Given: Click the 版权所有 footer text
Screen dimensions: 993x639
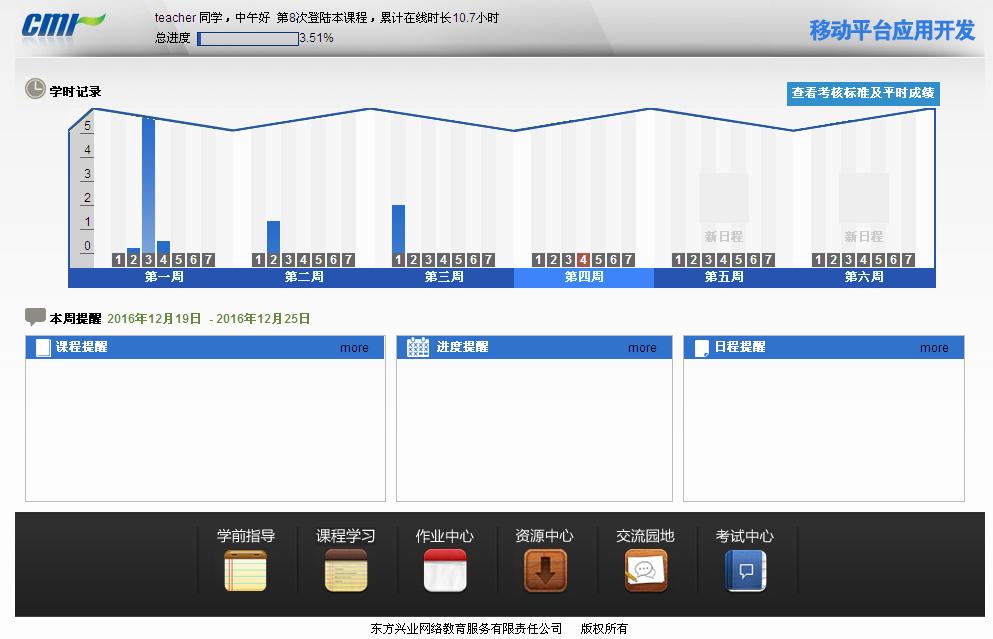Looking at the screenshot, I should [x=604, y=628].
